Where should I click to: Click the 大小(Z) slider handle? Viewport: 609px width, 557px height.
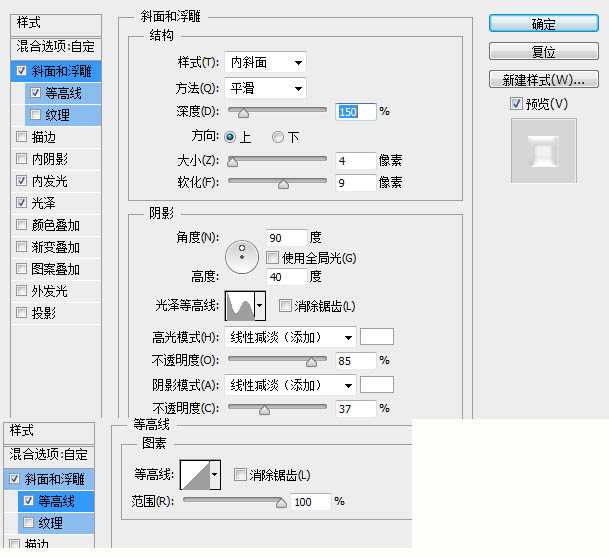click(232, 162)
